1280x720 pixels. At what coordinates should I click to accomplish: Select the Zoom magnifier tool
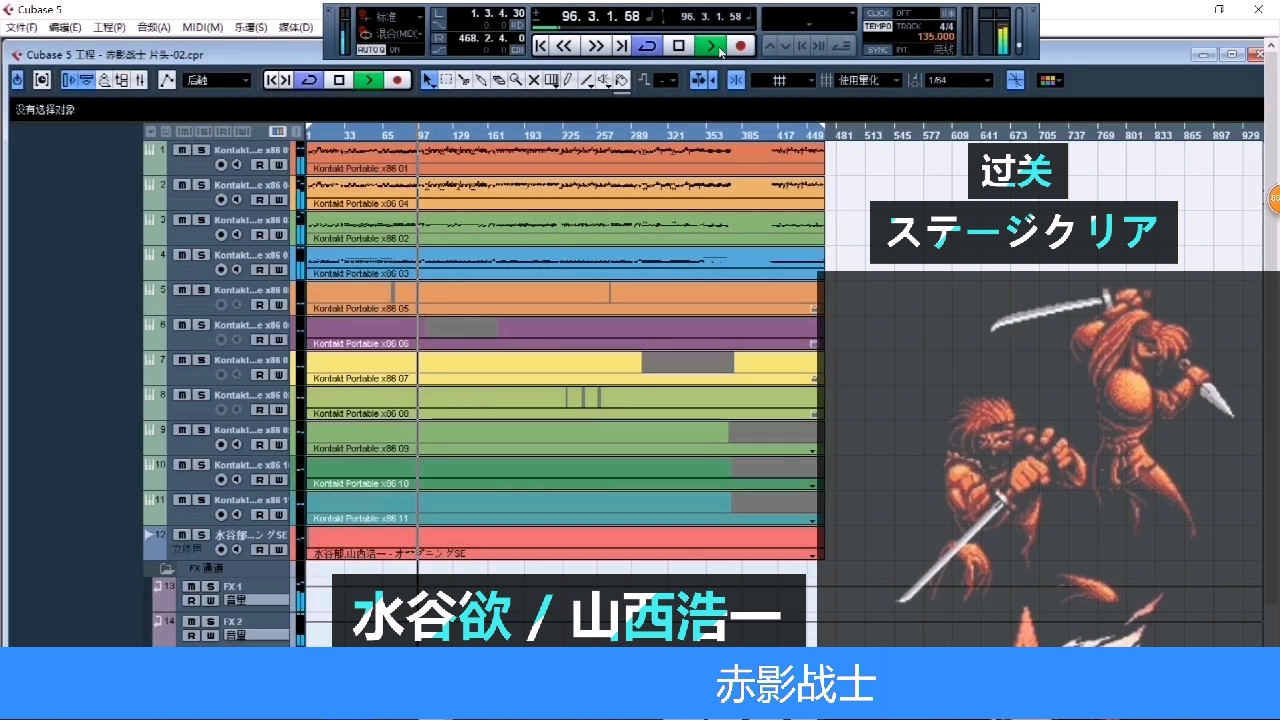tap(515, 80)
